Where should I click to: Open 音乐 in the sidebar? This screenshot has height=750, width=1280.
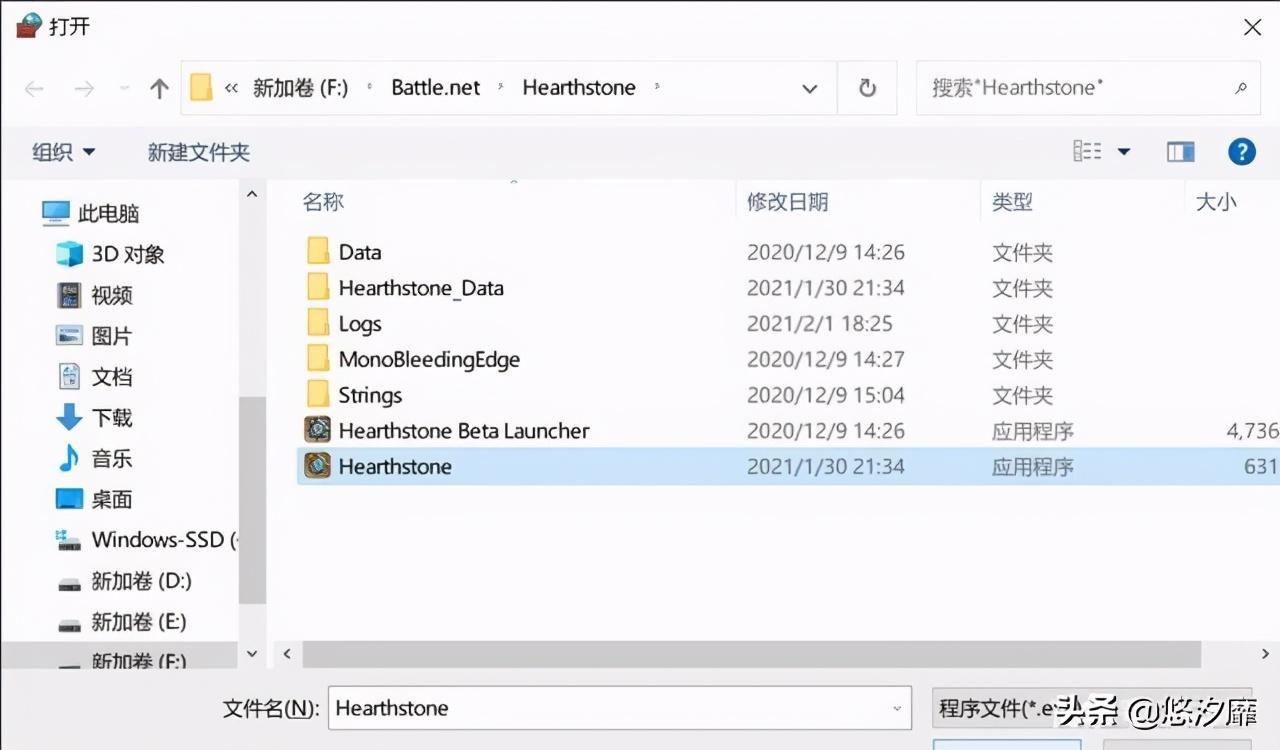(x=95, y=459)
